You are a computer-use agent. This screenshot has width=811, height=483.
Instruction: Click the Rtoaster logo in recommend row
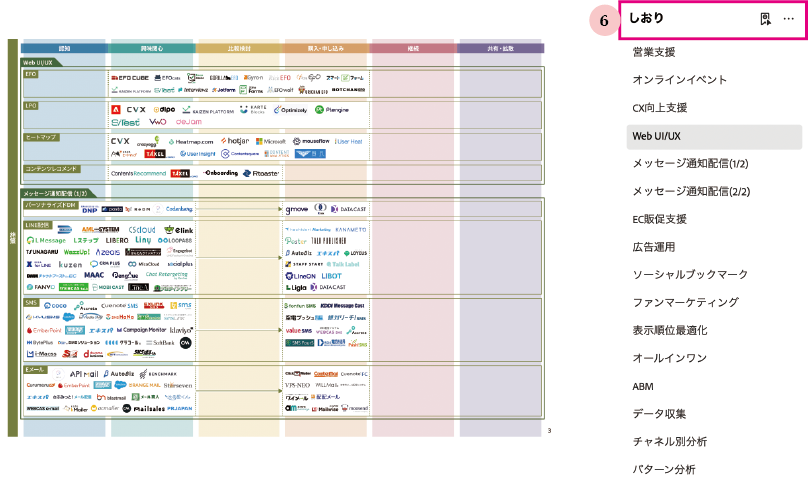[x=261, y=174]
